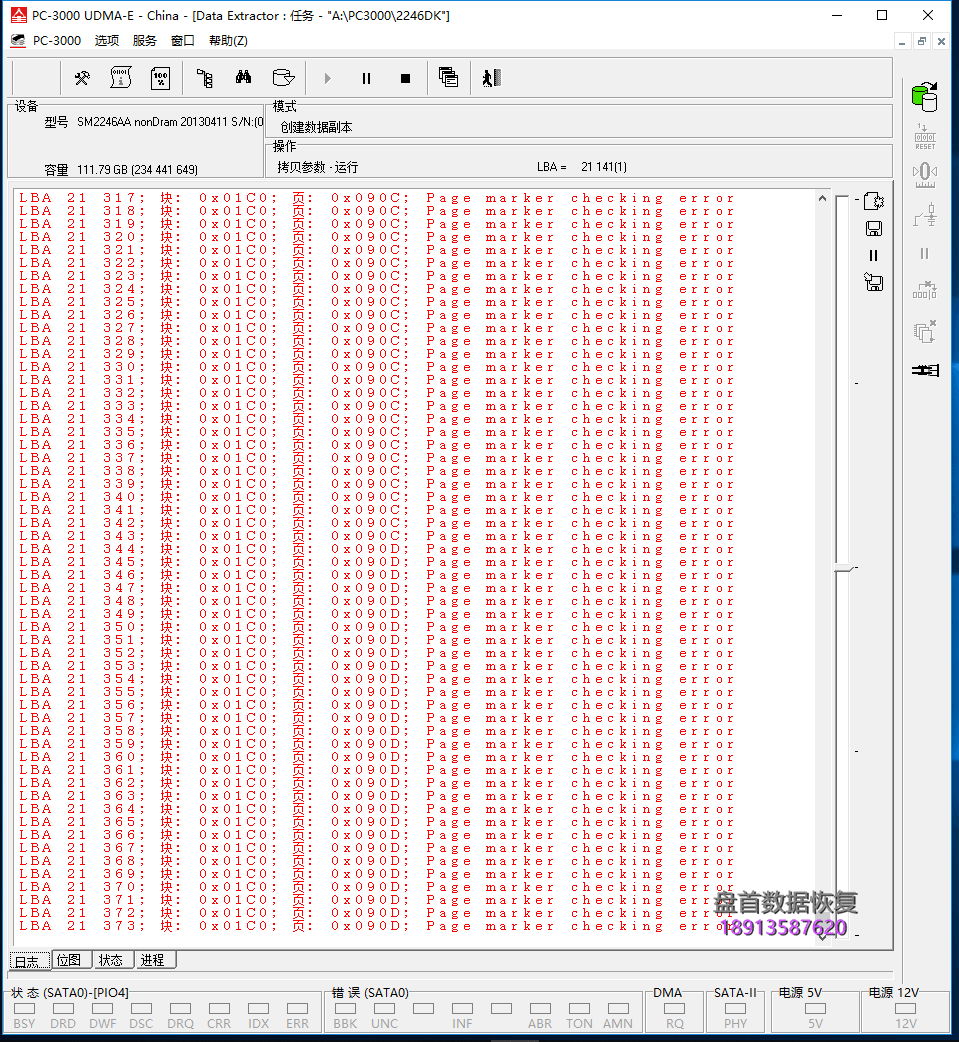This screenshot has width=959, height=1042.
Task: Click the log row for LBA 21 317
Action: [377, 198]
